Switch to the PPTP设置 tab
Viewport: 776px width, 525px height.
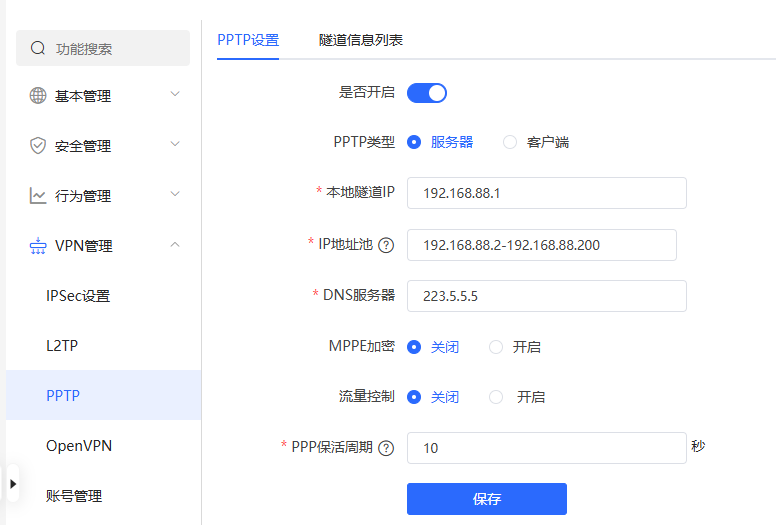tap(248, 40)
